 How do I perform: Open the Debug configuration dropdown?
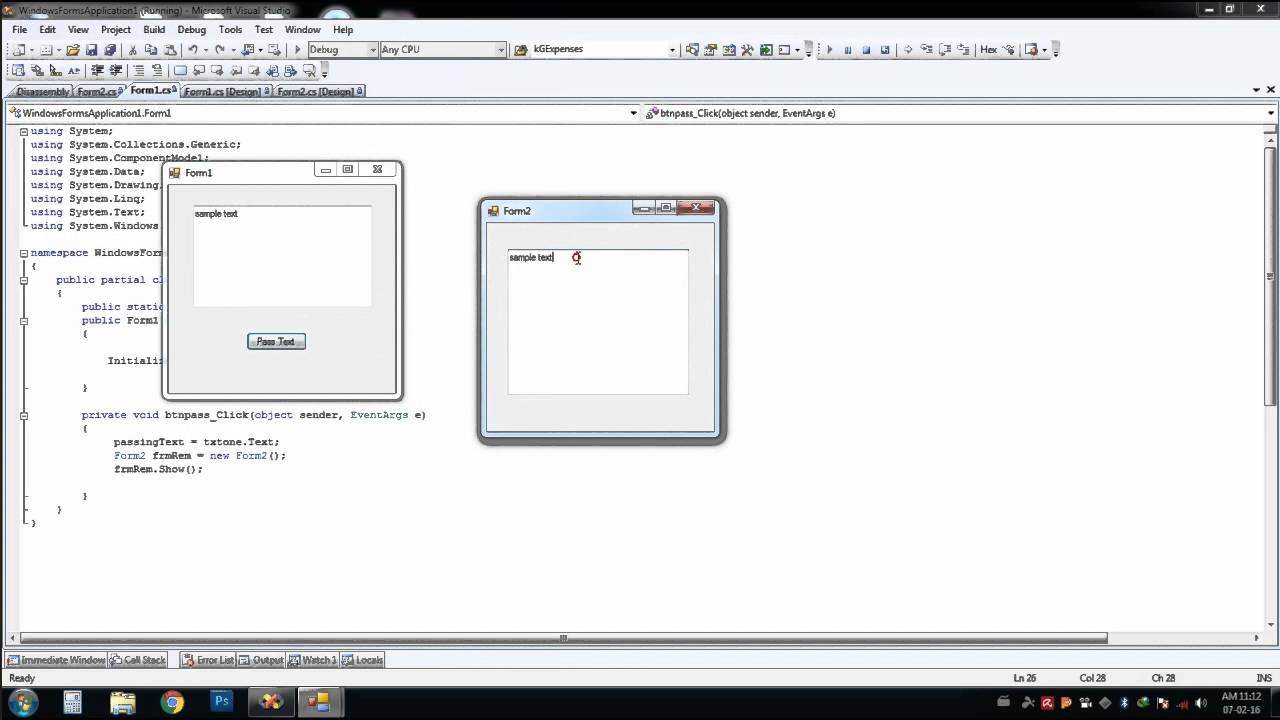[x=372, y=49]
